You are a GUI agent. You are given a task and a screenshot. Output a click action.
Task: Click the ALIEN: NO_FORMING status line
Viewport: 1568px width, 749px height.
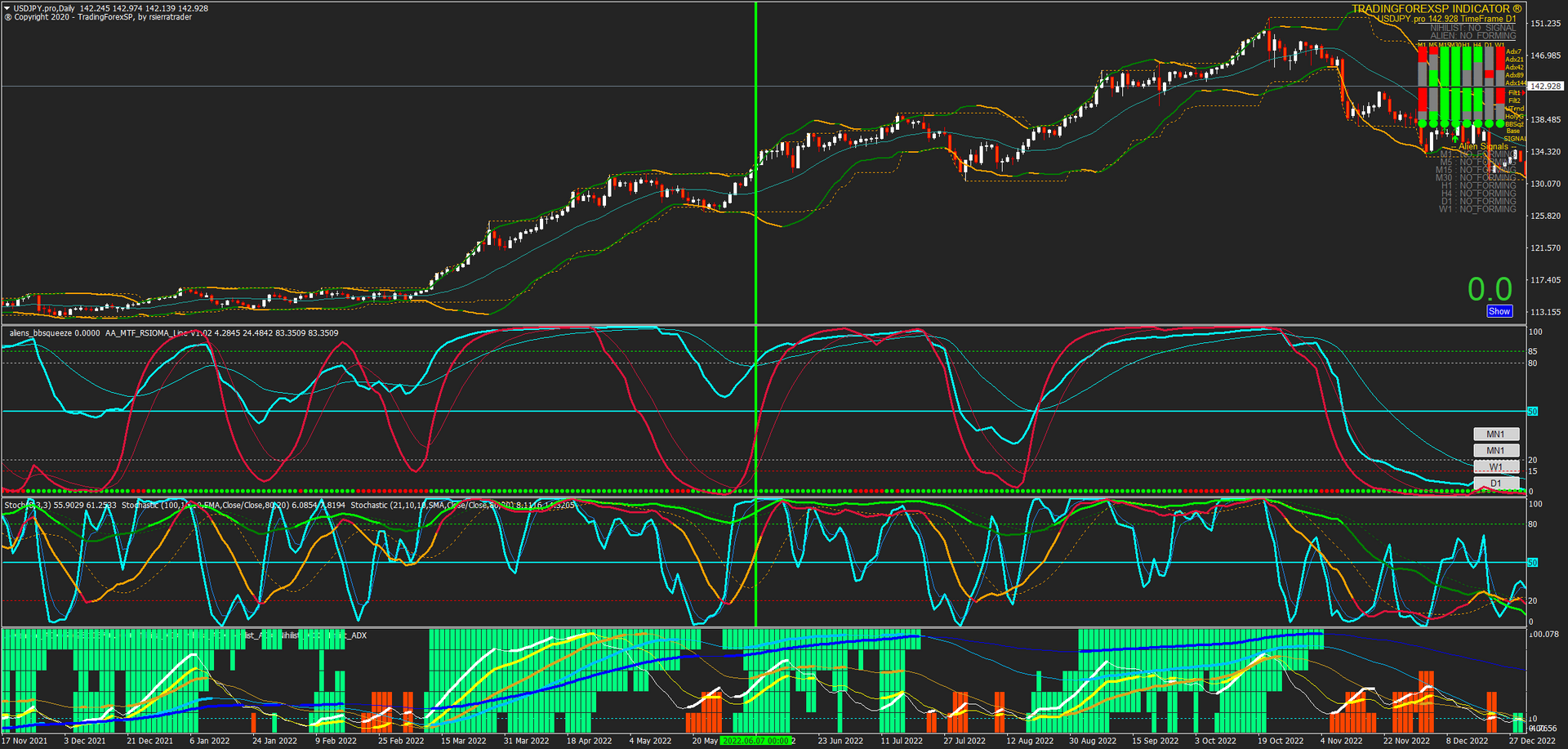pos(1472,36)
